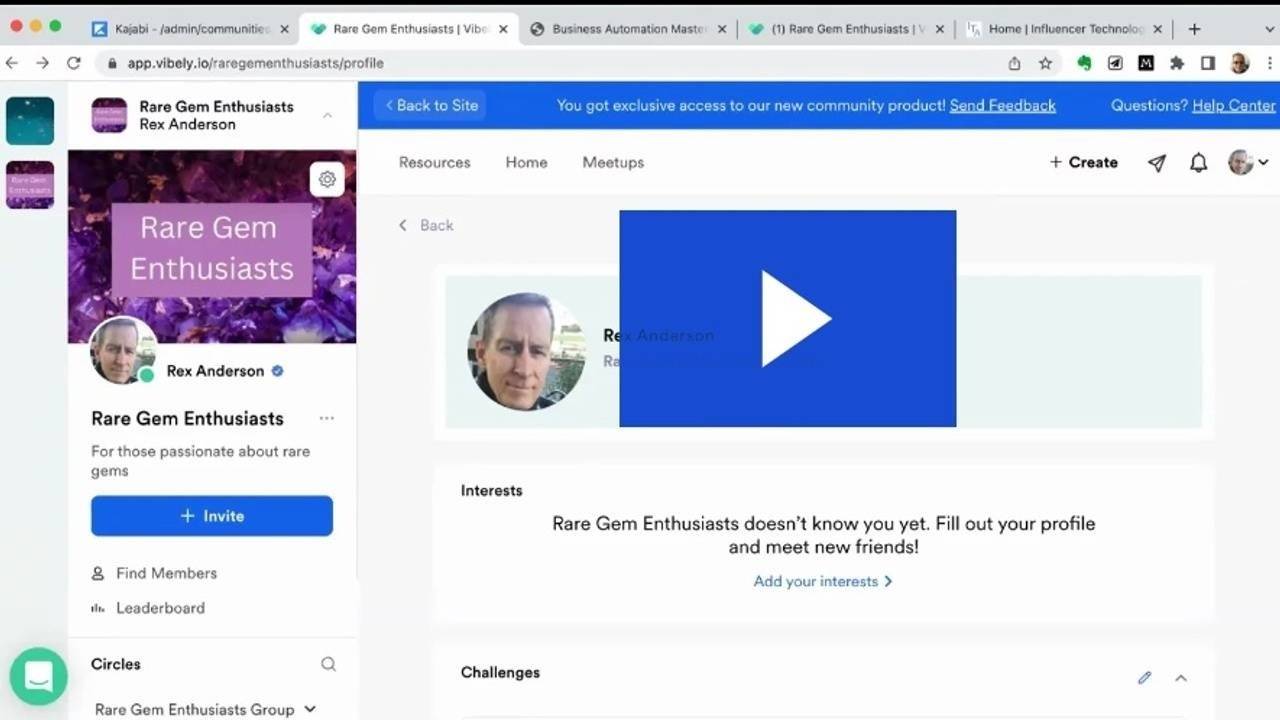The height and width of the screenshot is (720, 1280).
Task: Select Rare Gem Enthusiasts thumbnail in rail
Action: pos(30,185)
